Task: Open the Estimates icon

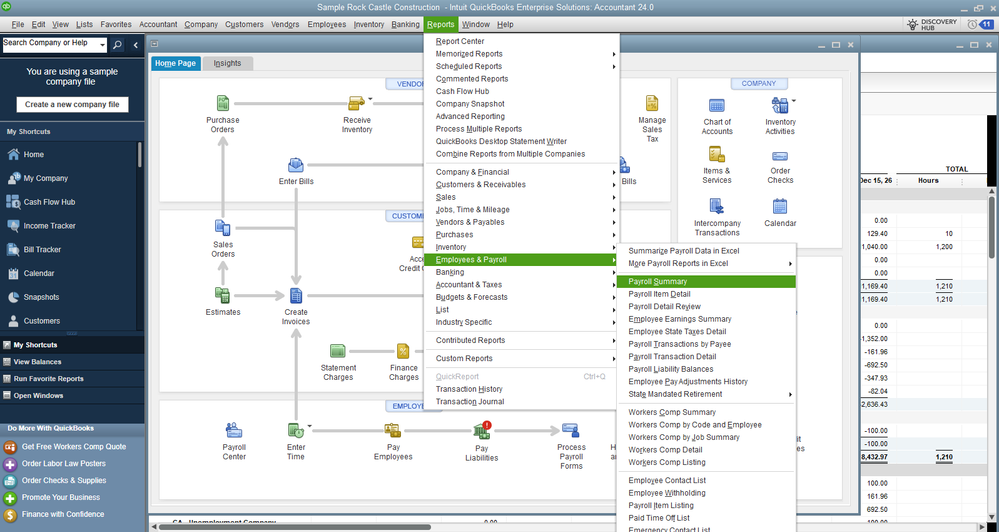Action: (x=222, y=295)
